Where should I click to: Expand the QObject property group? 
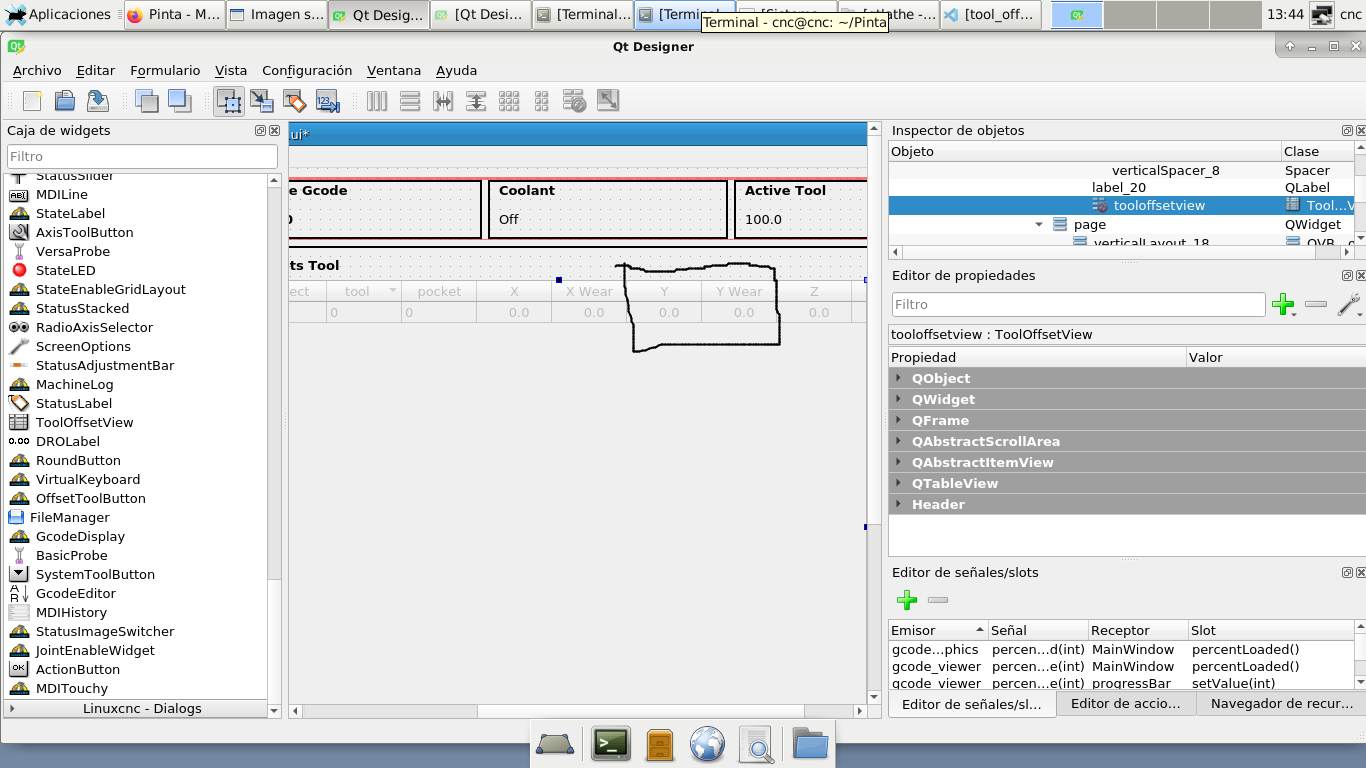tap(899, 378)
